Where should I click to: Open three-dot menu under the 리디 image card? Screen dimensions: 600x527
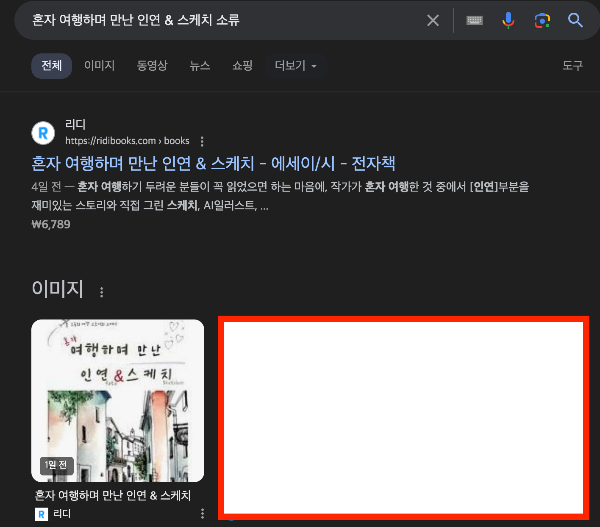coord(202,514)
